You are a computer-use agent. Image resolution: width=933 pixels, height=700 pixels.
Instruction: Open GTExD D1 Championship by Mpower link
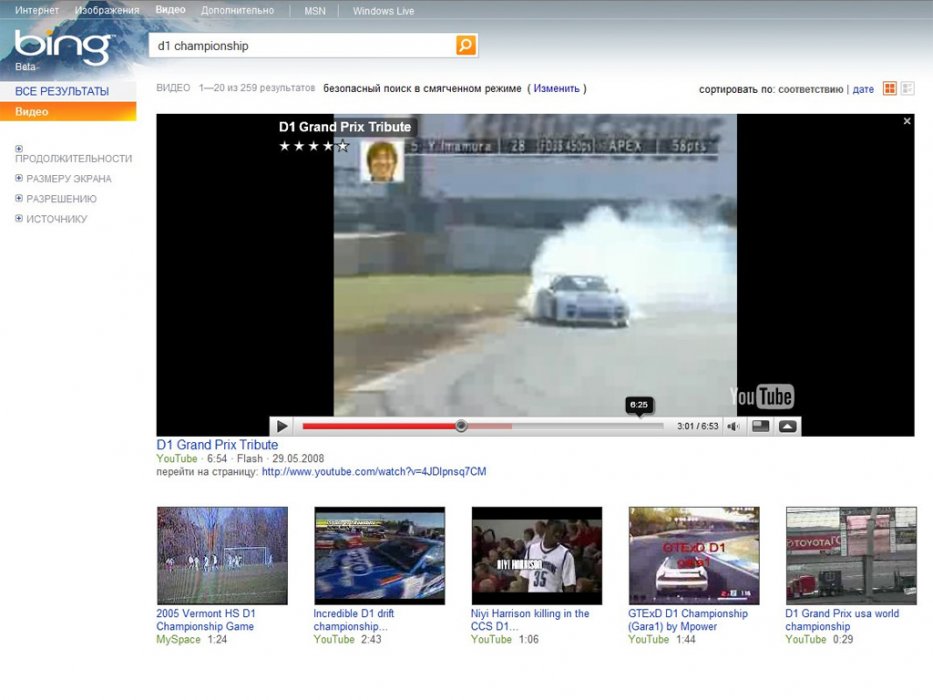click(688, 620)
